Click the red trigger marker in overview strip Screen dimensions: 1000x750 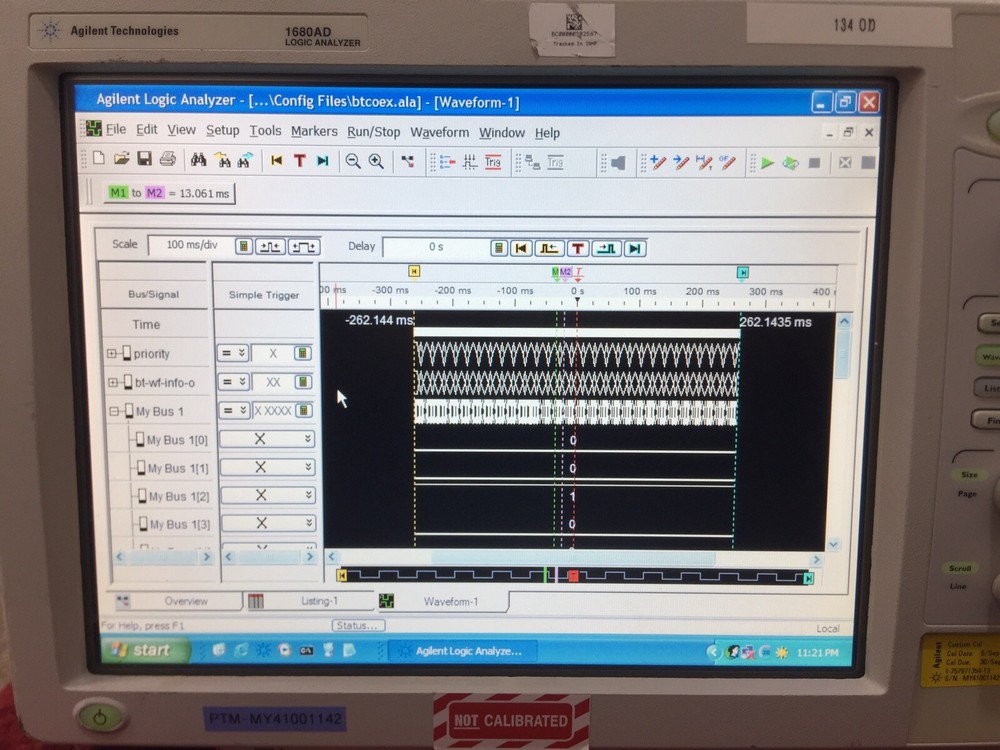[573, 576]
